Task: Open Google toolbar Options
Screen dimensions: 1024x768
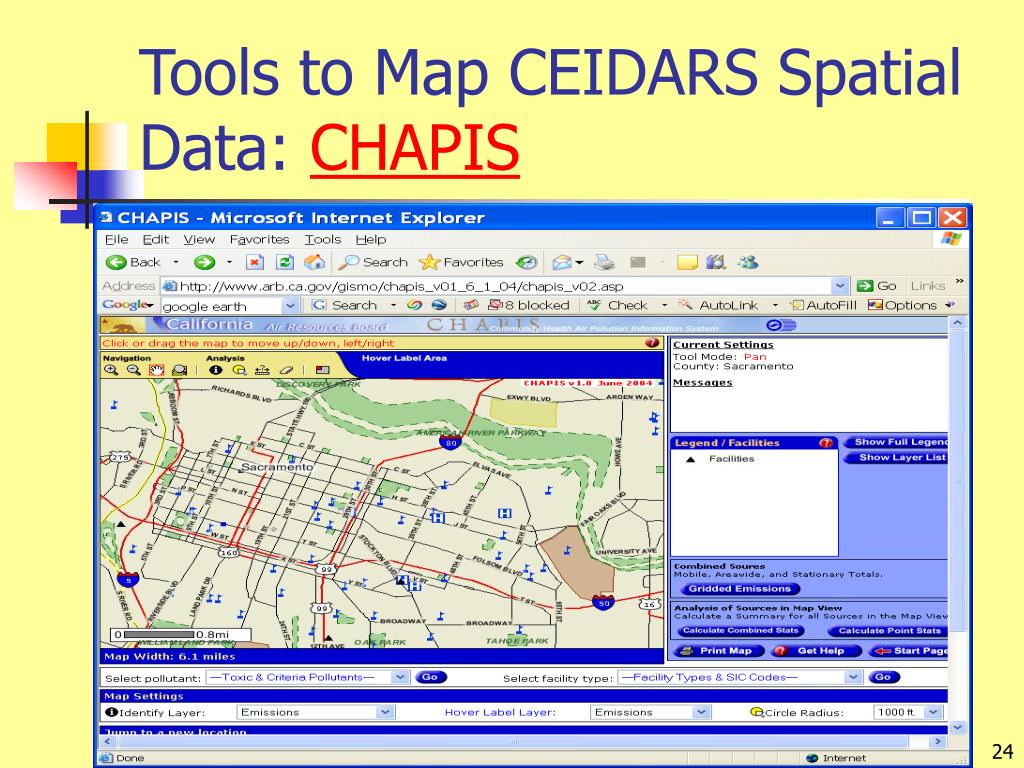Action: 903,305
